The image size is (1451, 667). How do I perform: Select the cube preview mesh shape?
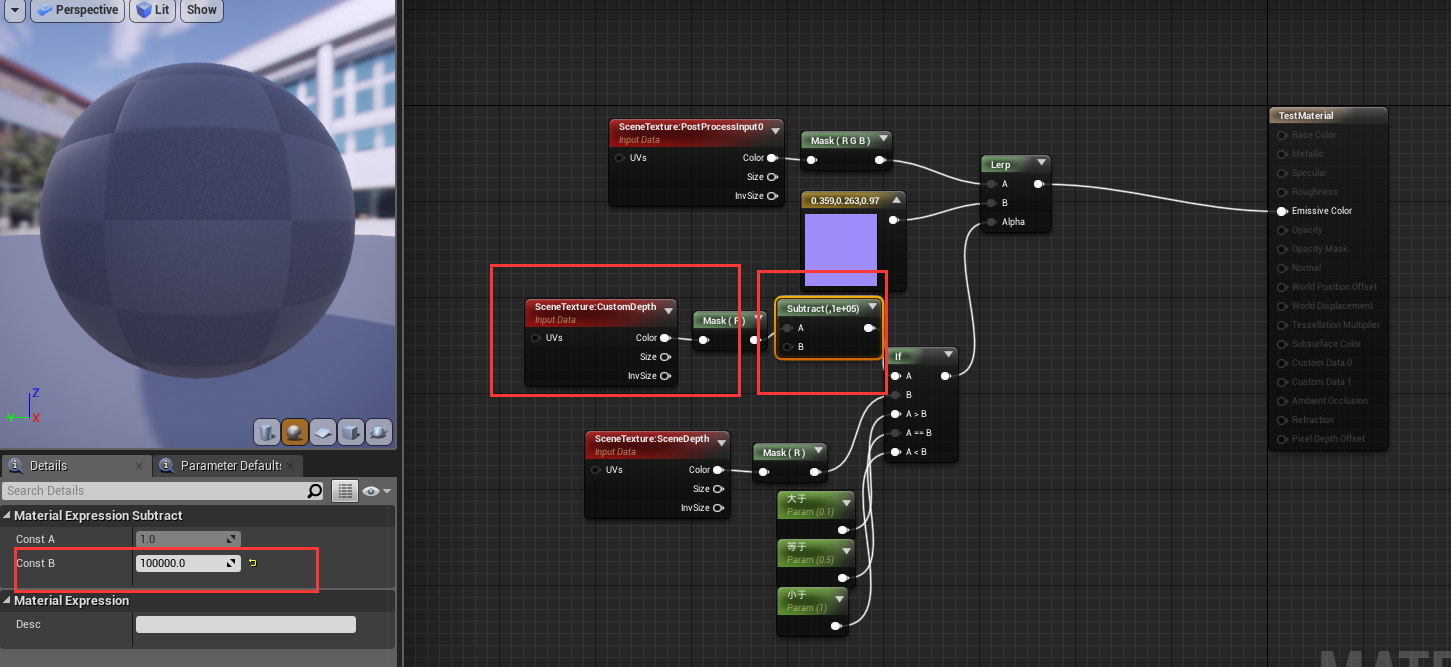pos(350,432)
